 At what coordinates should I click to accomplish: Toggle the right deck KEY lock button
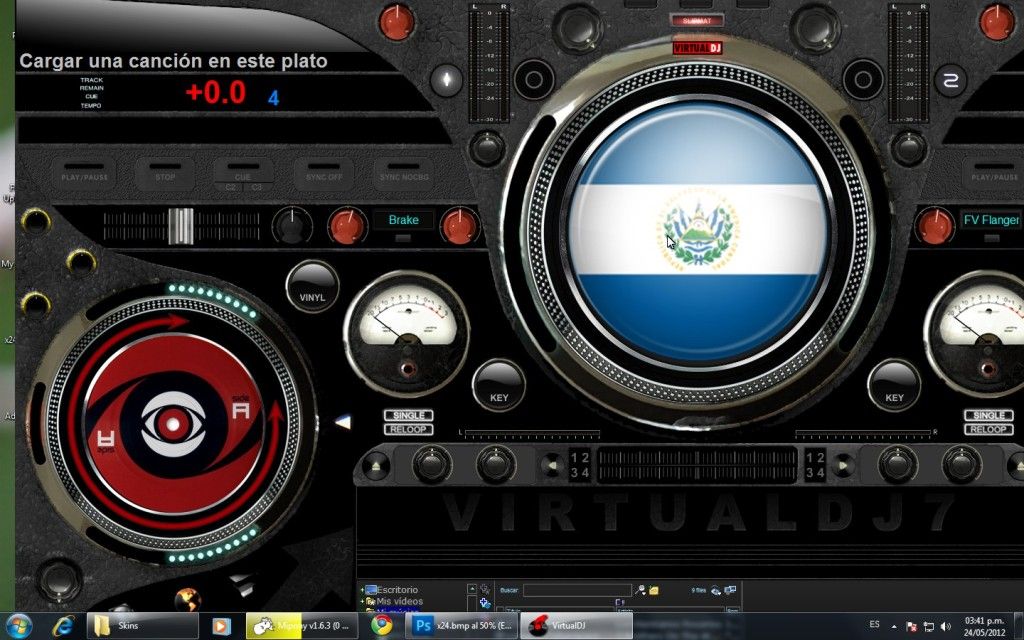coord(894,385)
